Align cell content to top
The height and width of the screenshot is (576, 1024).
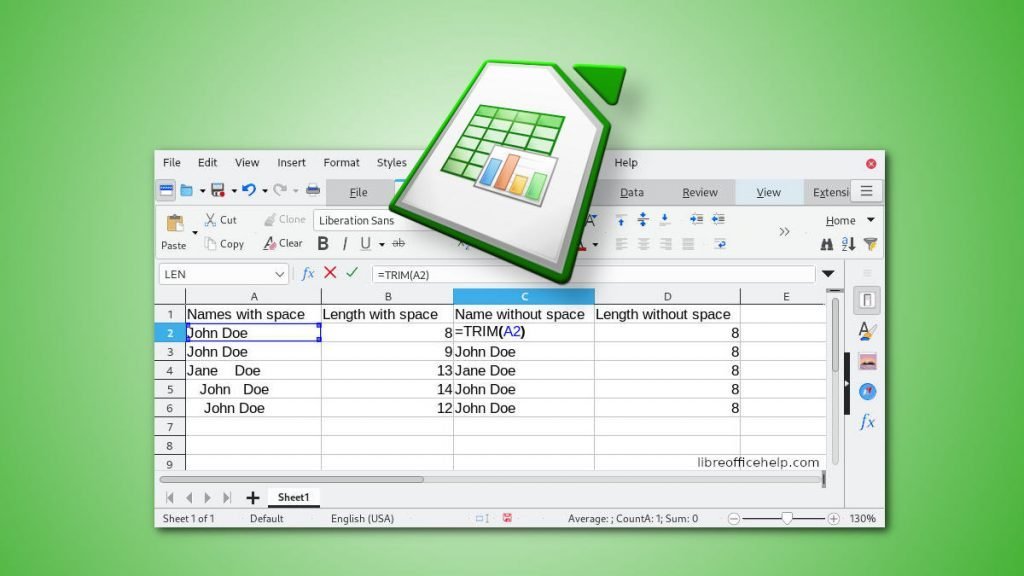[621, 220]
